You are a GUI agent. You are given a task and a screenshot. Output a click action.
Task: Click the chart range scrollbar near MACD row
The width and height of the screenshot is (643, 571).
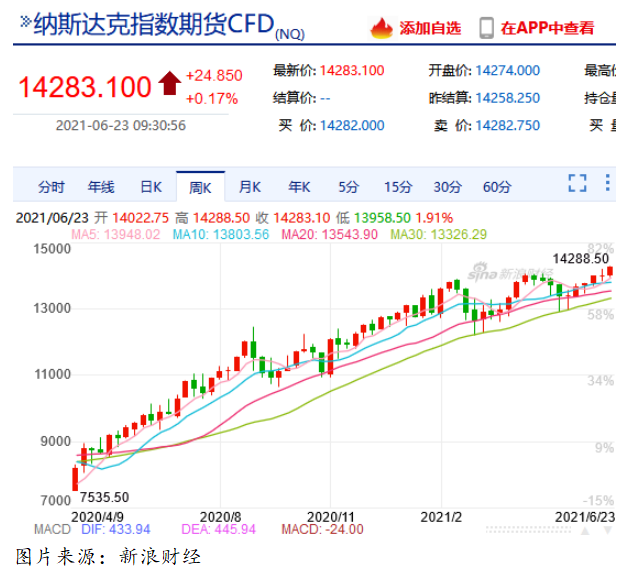(x=528, y=530)
